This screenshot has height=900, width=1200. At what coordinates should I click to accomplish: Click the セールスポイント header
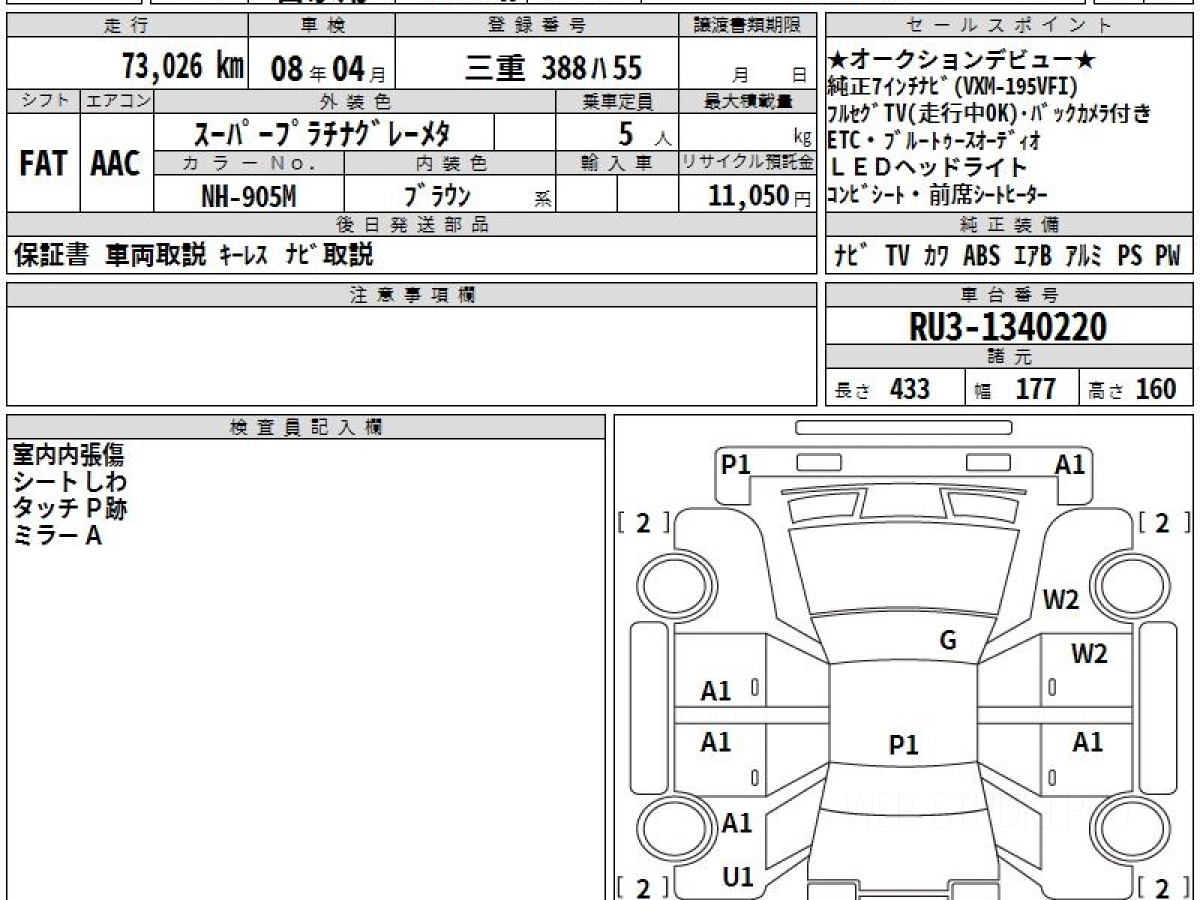pos(1009,26)
